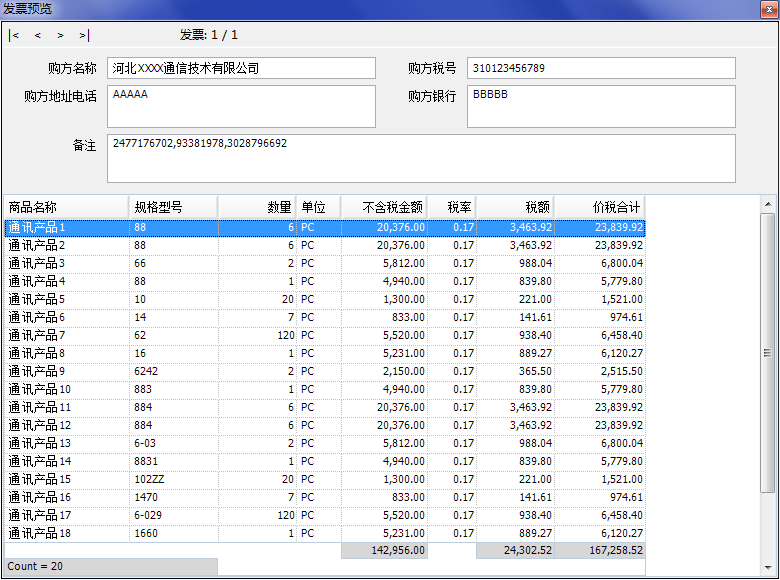
Task: Select row 通讯产品9
Action: (325, 372)
